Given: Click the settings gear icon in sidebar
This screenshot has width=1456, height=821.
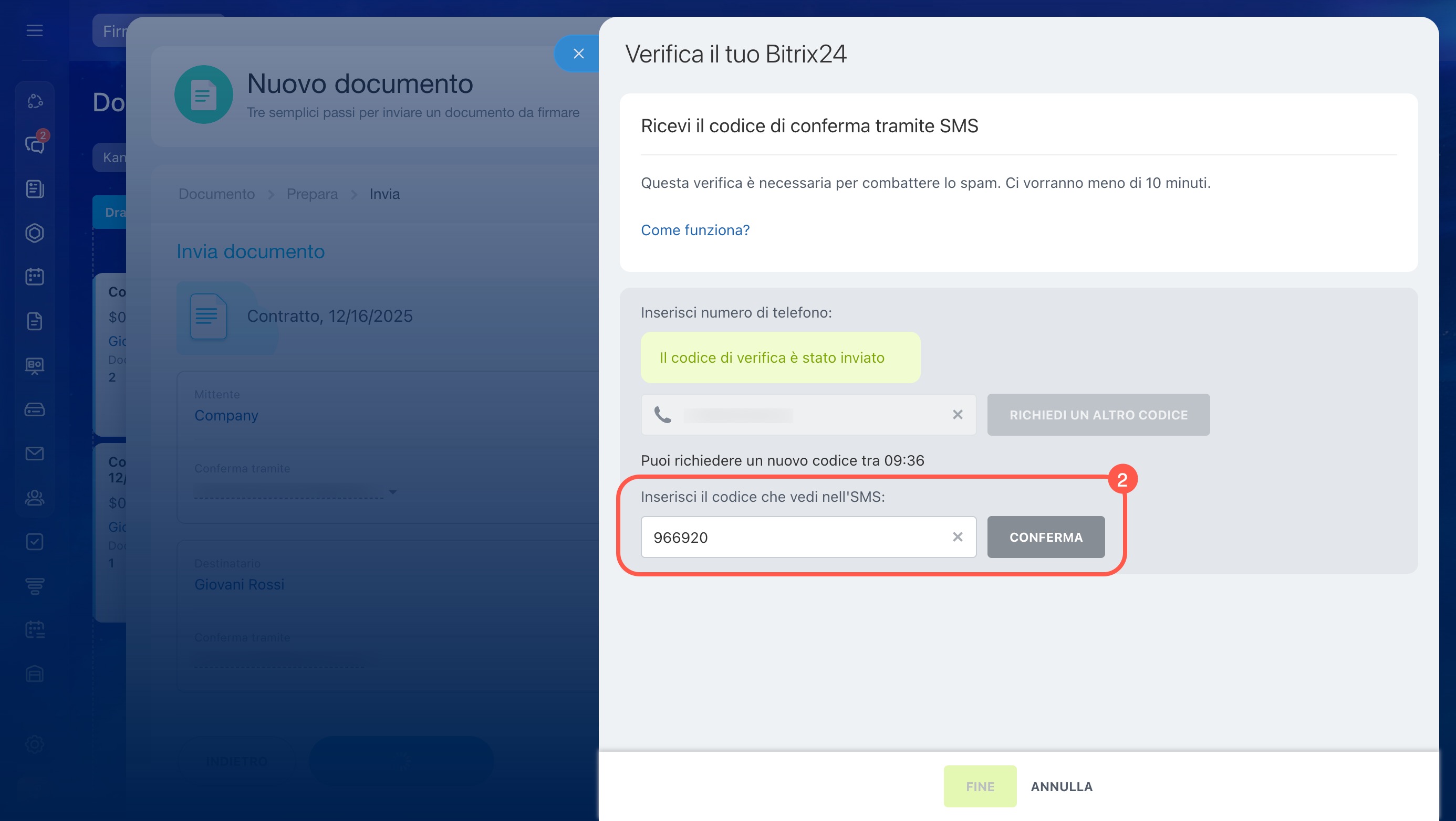Looking at the screenshot, I should [x=35, y=744].
